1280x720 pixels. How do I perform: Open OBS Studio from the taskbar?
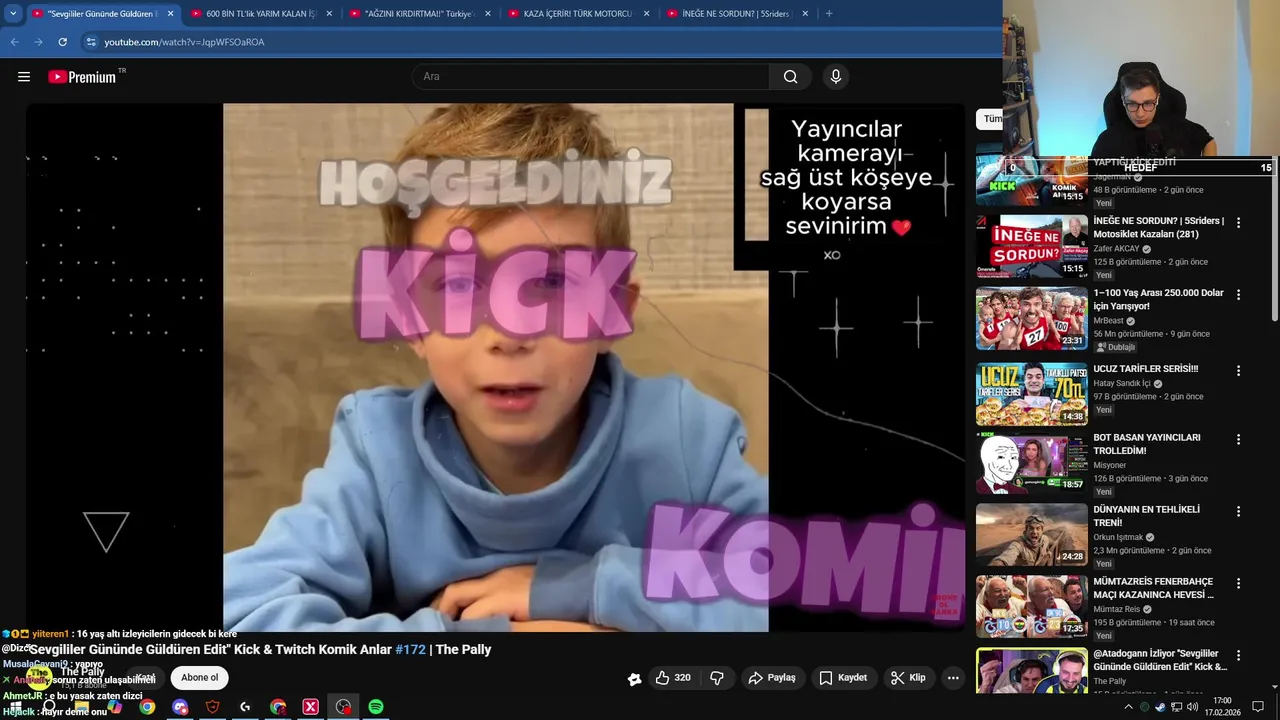(x=343, y=707)
